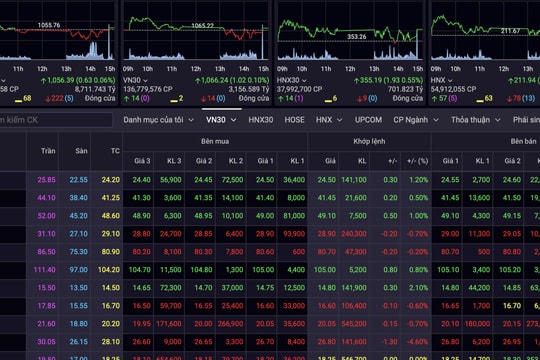Click the Bên mua header
The height and width of the screenshot is (360, 540).
215,141
